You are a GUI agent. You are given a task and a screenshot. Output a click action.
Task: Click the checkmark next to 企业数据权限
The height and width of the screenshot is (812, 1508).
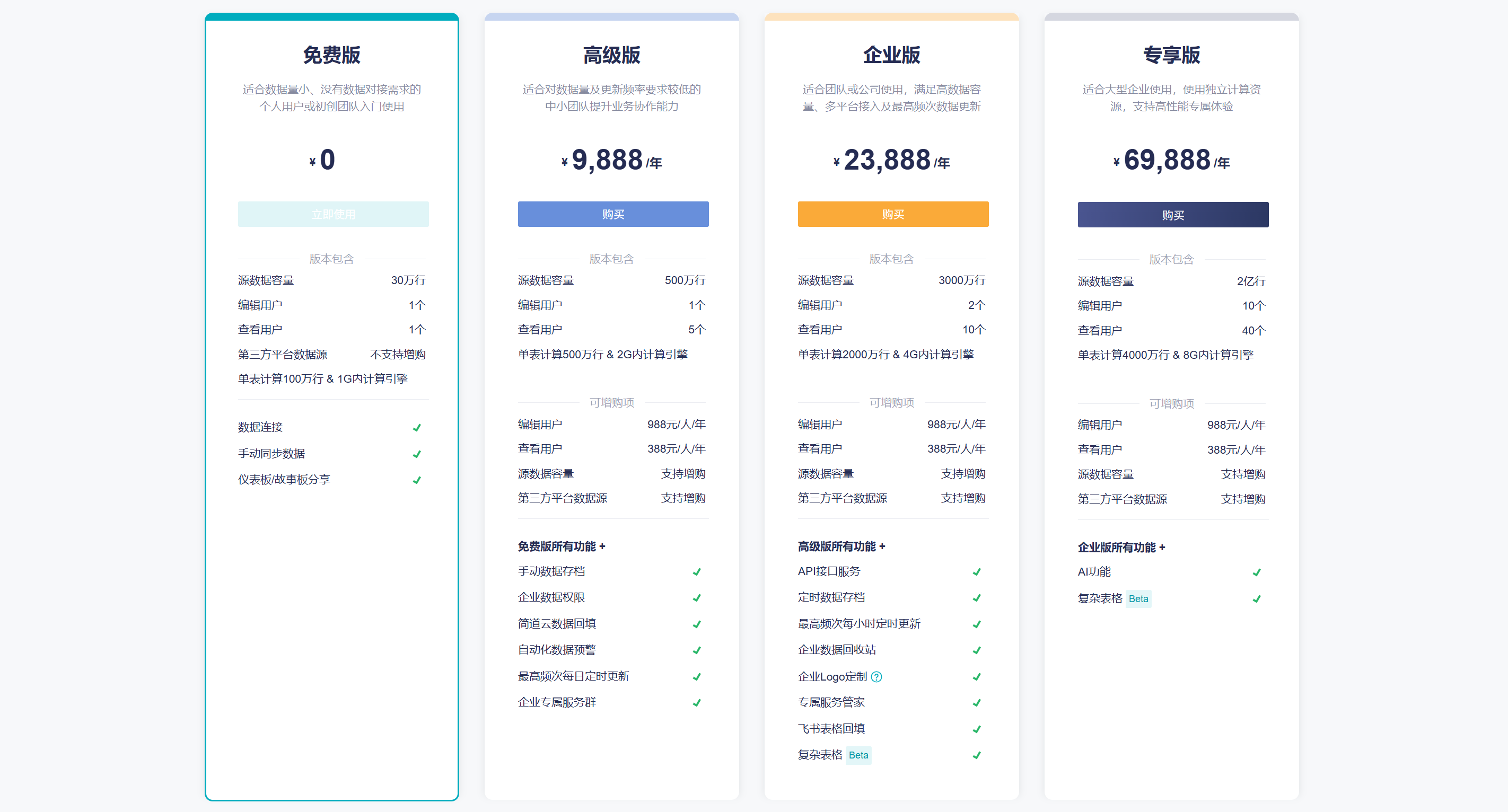tap(697, 598)
